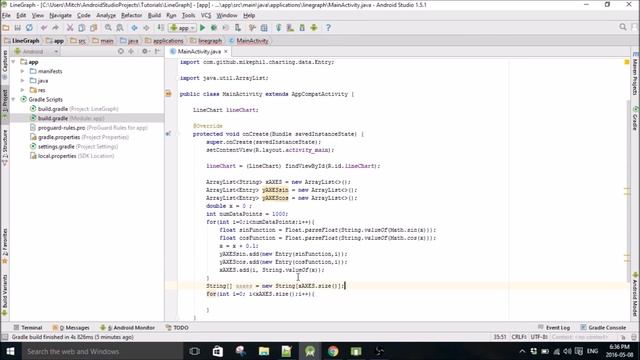Open the Android Monitor tool window
This screenshot has width=640, height=360.
(127, 328)
